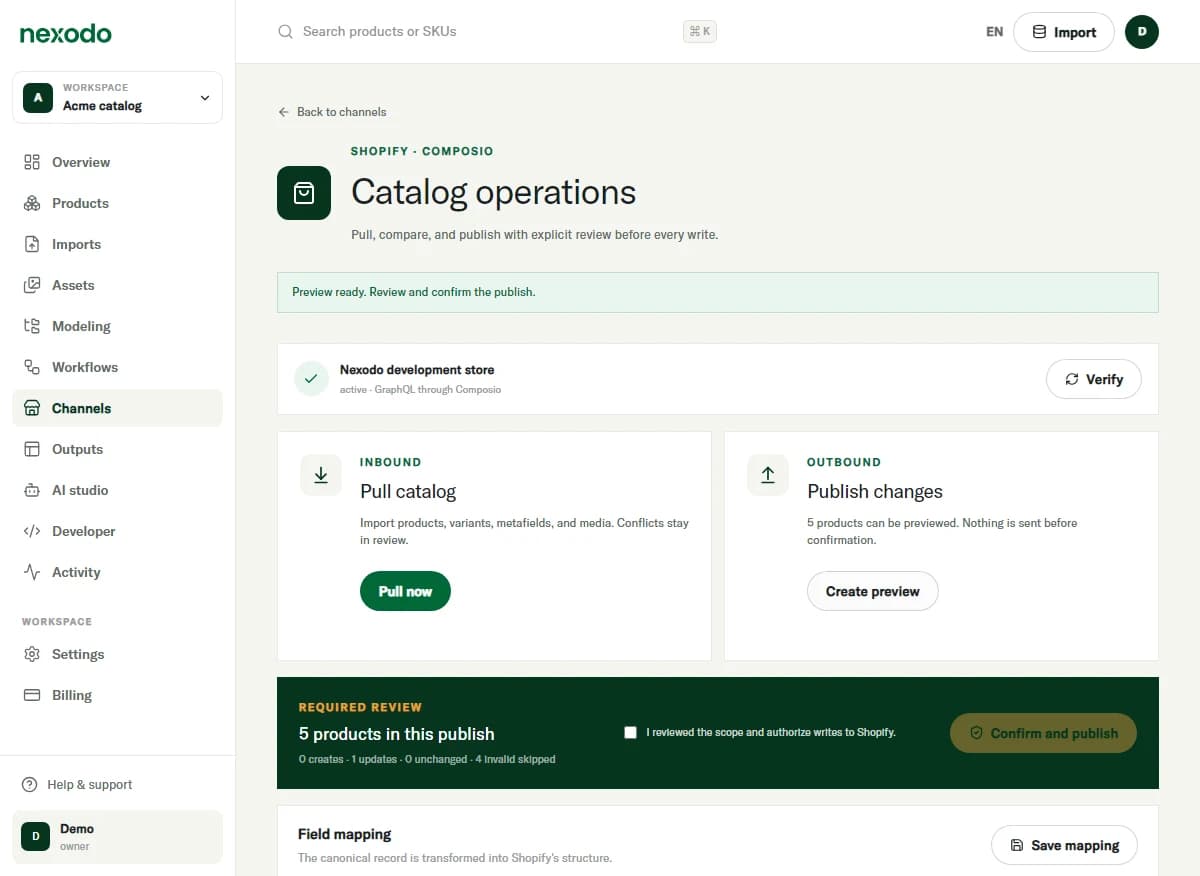Open the Outputs page
Image resolution: width=1200 pixels, height=876 pixels.
(117, 449)
